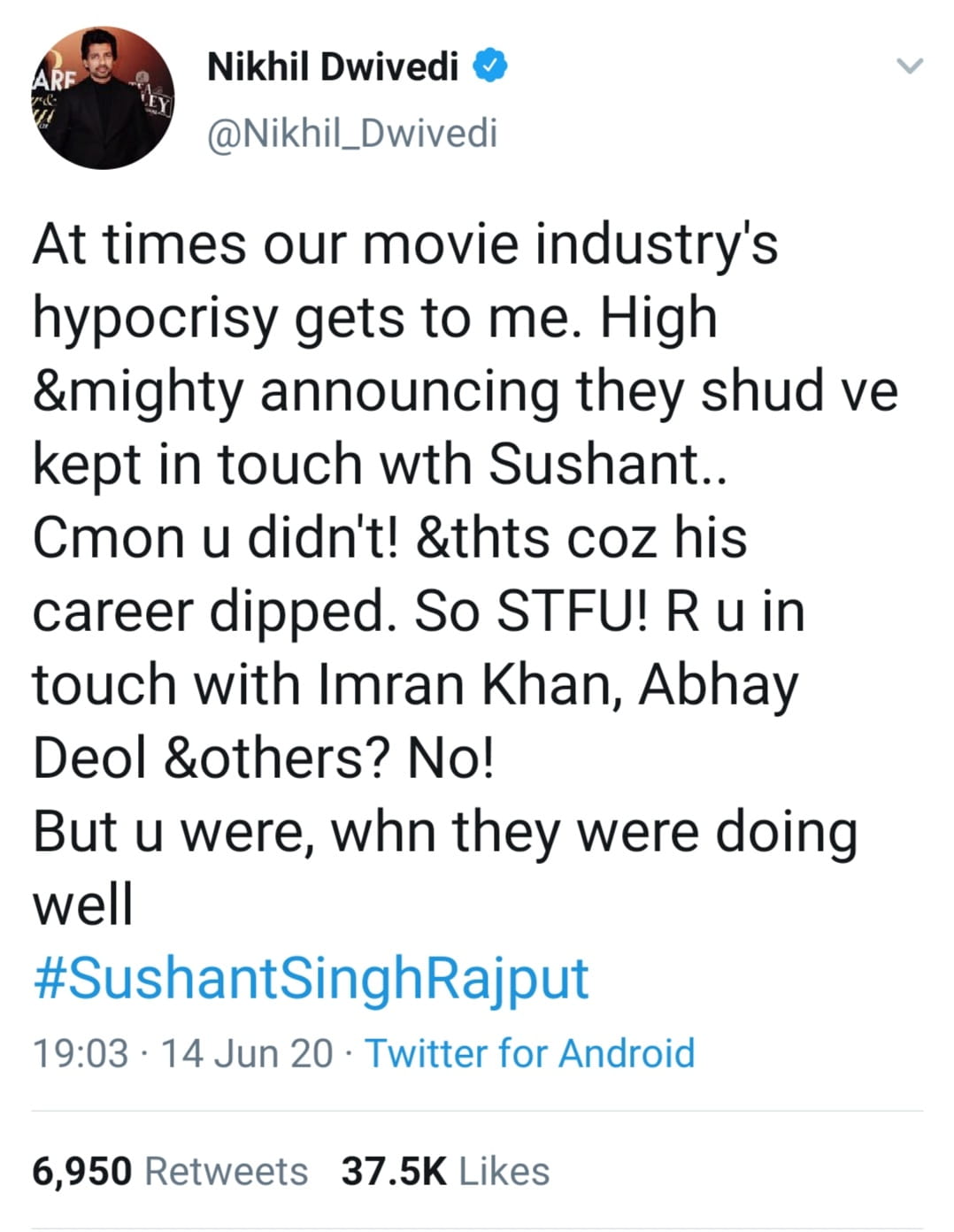954x1232 pixels.
Task: Click the 14 Jun 20 date
Action: [247, 1053]
